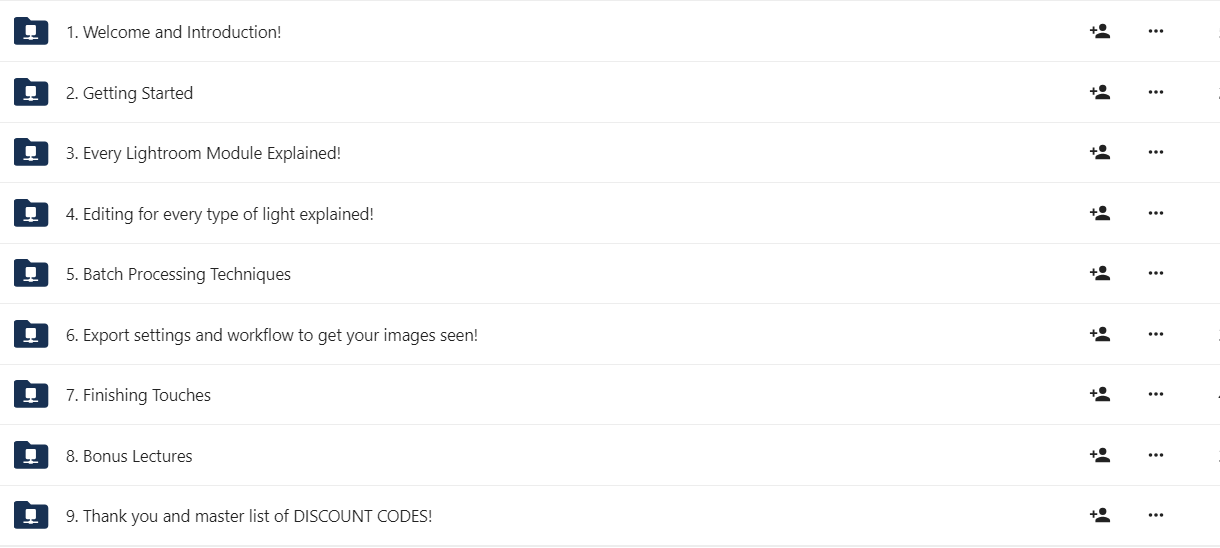Select the 3. Every Lightroom Module Explained row
Image resolution: width=1220 pixels, height=548 pixels.
(x=610, y=153)
